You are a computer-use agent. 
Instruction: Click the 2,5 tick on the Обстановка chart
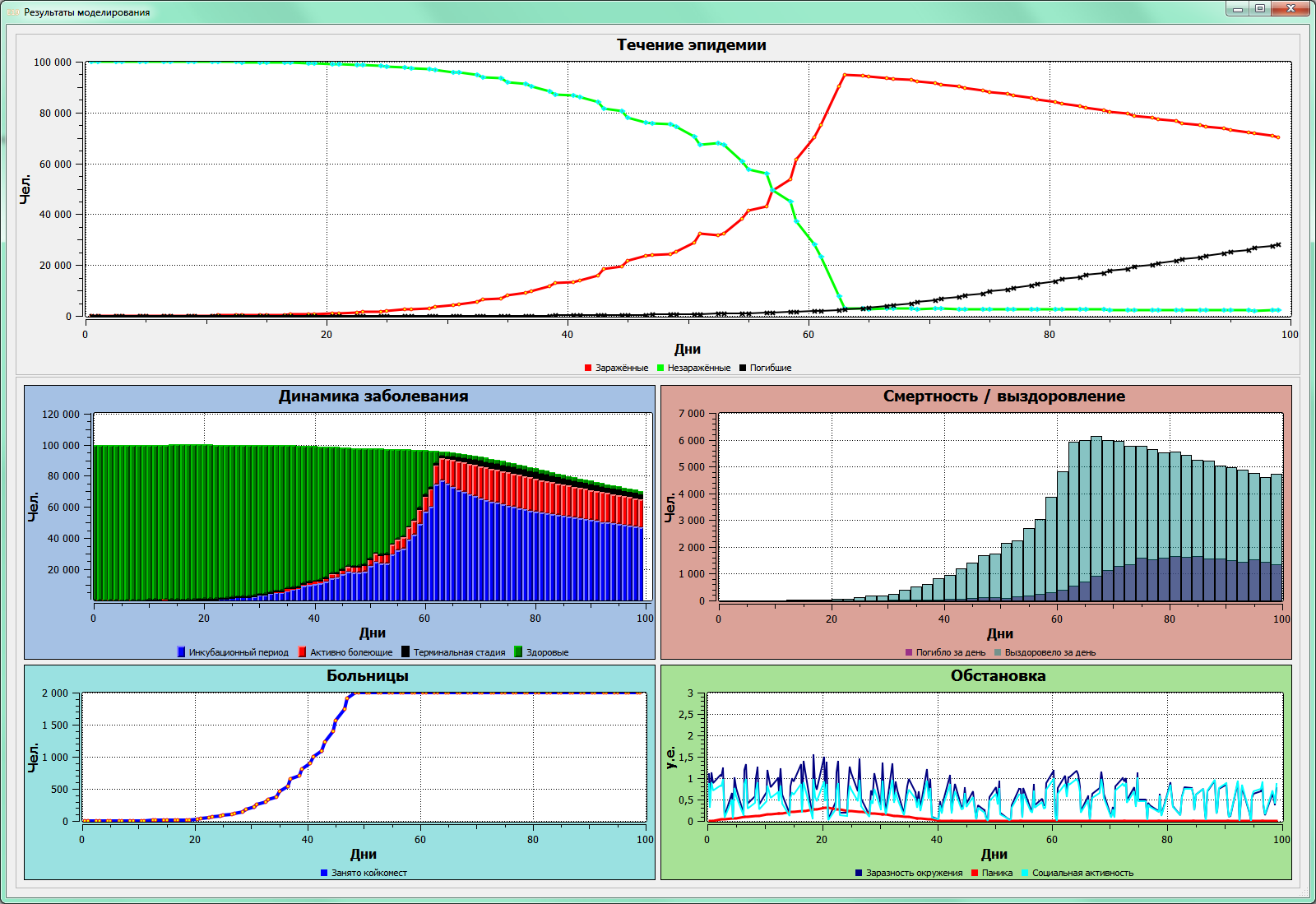pyautogui.click(x=686, y=715)
